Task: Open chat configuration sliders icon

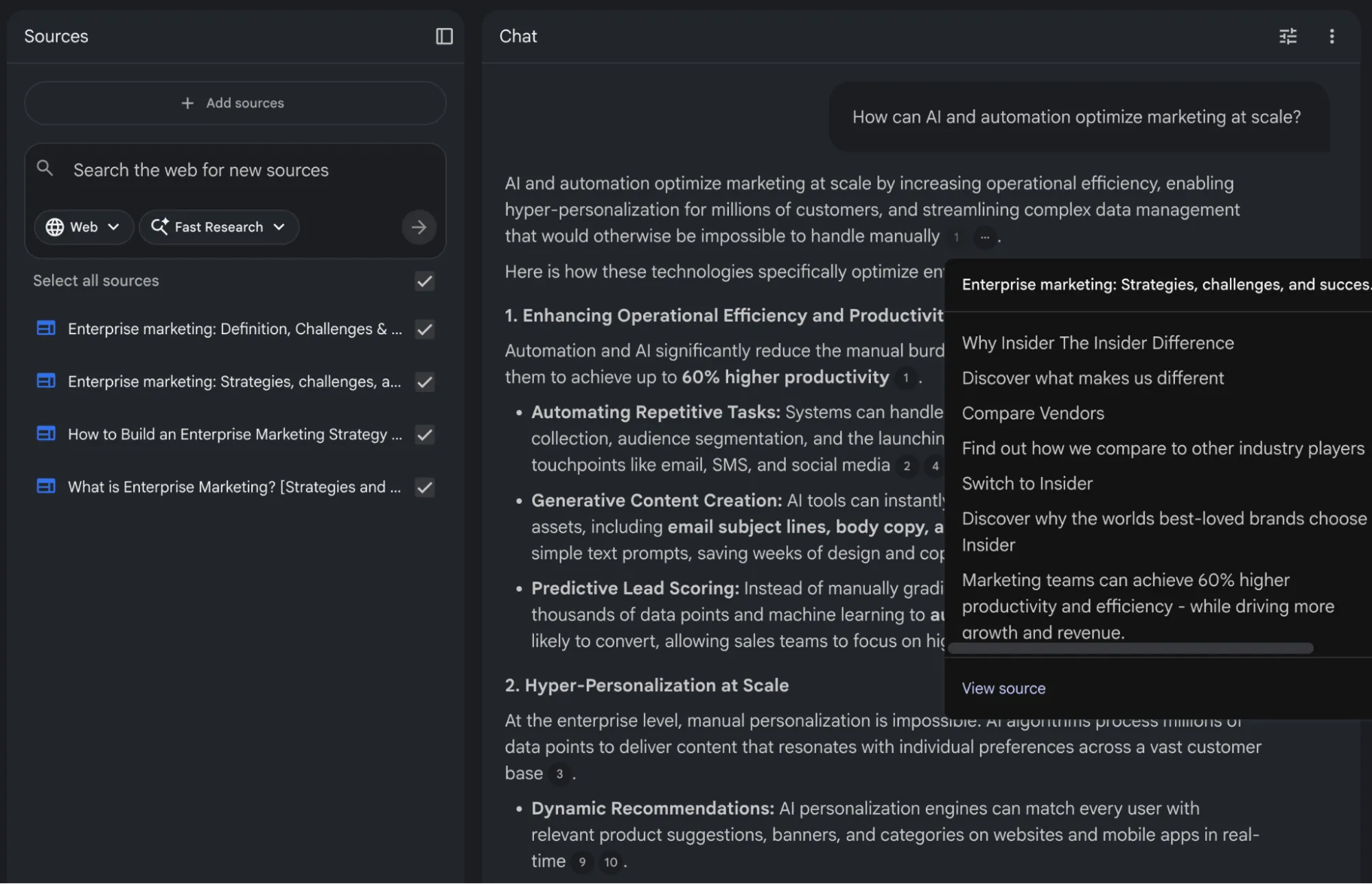Action: coord(1288,36)
